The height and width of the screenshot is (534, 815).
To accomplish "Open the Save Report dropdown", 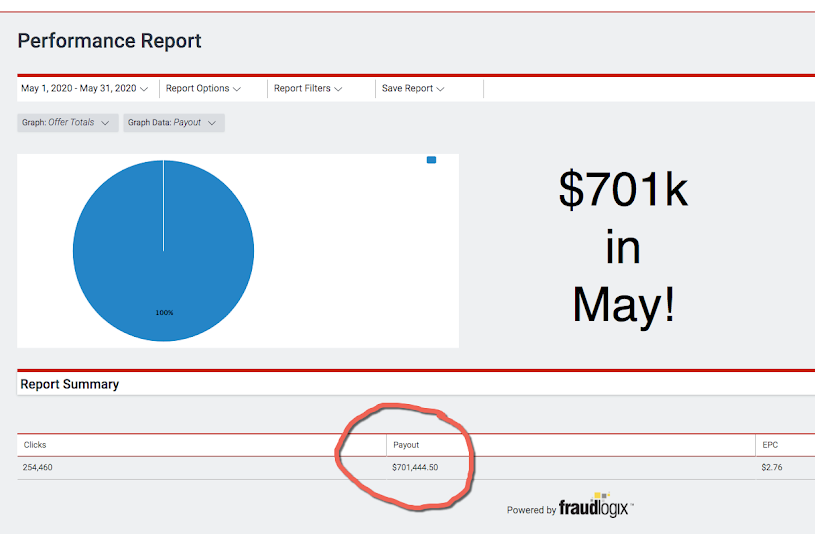I will click(x=413, y=88).
